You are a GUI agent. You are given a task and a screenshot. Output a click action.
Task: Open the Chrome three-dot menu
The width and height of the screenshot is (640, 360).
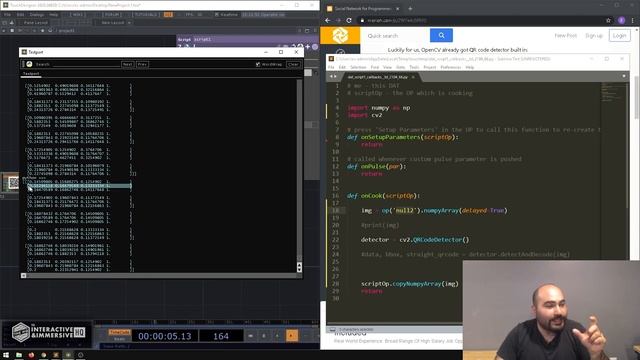(x=633, y=20)
